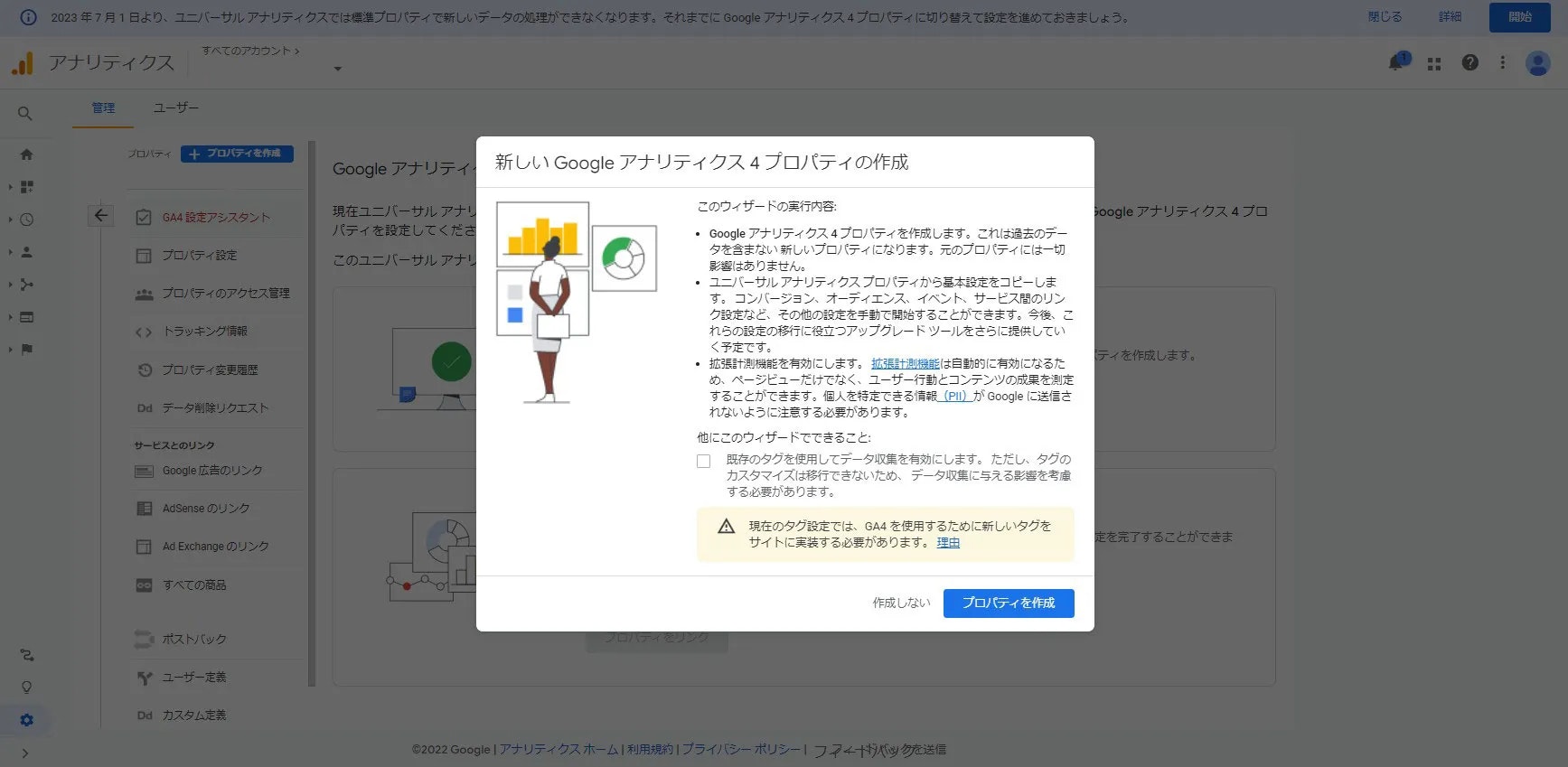This screenshot has height=767, width=1568.
Task: Click the info icon in top banner
Action: coord(28,17)
